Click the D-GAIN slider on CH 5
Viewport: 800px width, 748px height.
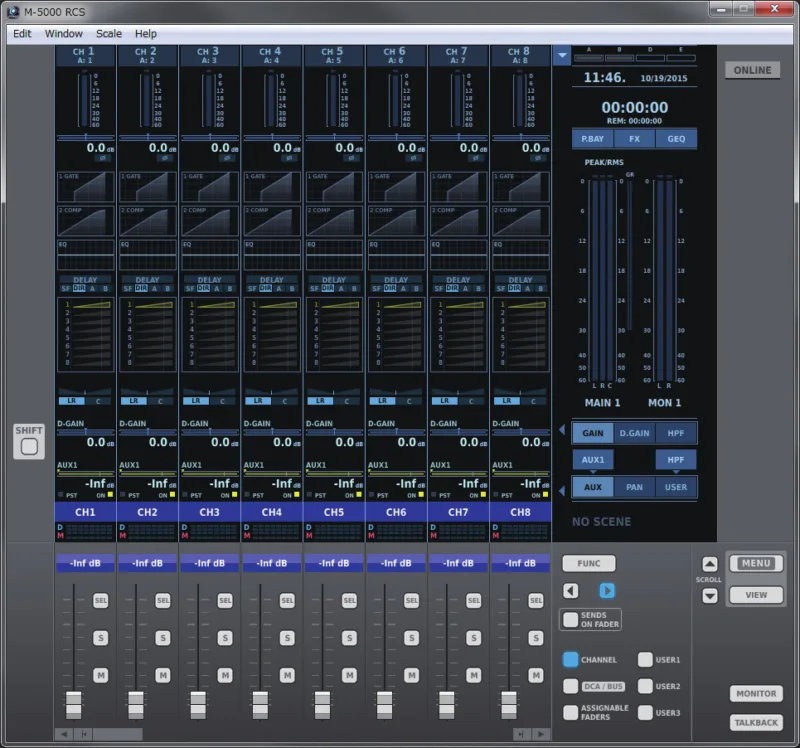click(334, 432)
